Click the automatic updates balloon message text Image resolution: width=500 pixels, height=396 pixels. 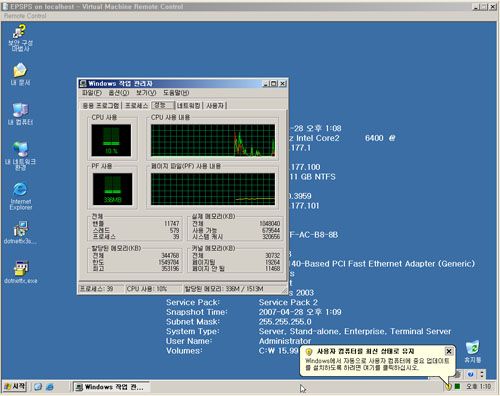click(377, 364)
